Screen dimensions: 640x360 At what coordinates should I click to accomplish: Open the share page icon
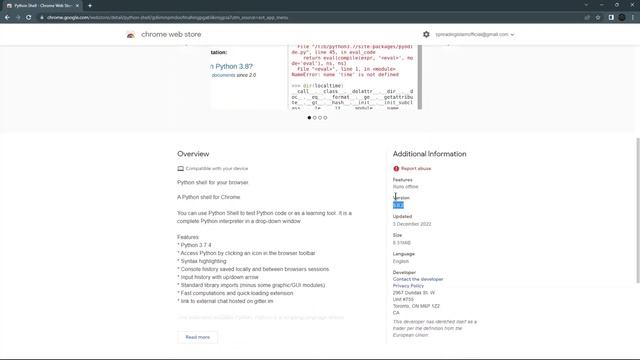pyautogui.click(x=587, y=18)
